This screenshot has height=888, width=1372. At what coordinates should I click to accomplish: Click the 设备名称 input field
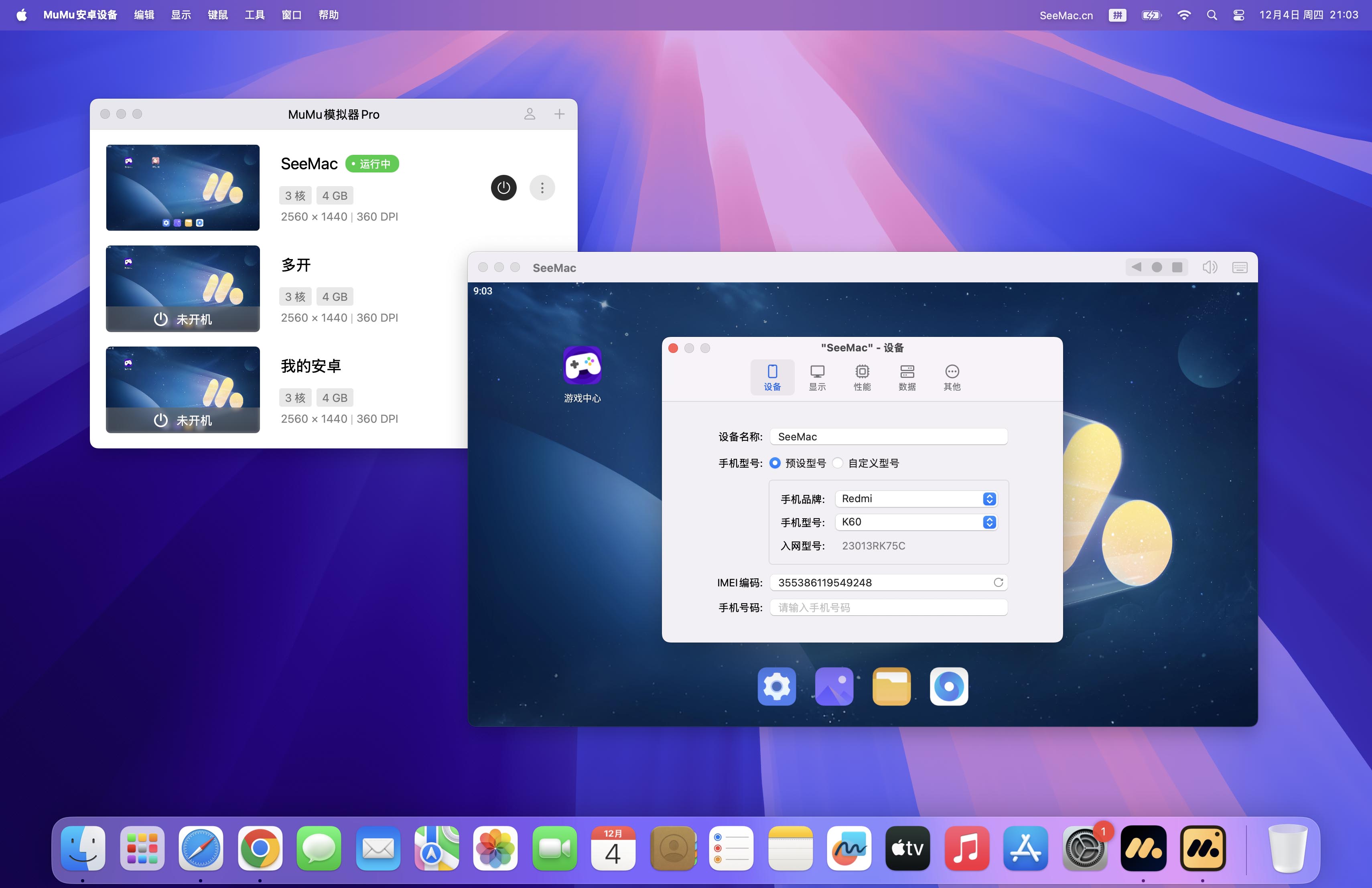(888, 437)
